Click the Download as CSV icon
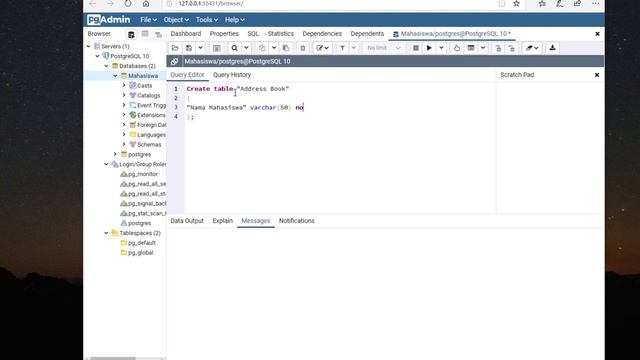This screenshot has height=360, width=640. [552, 48]
